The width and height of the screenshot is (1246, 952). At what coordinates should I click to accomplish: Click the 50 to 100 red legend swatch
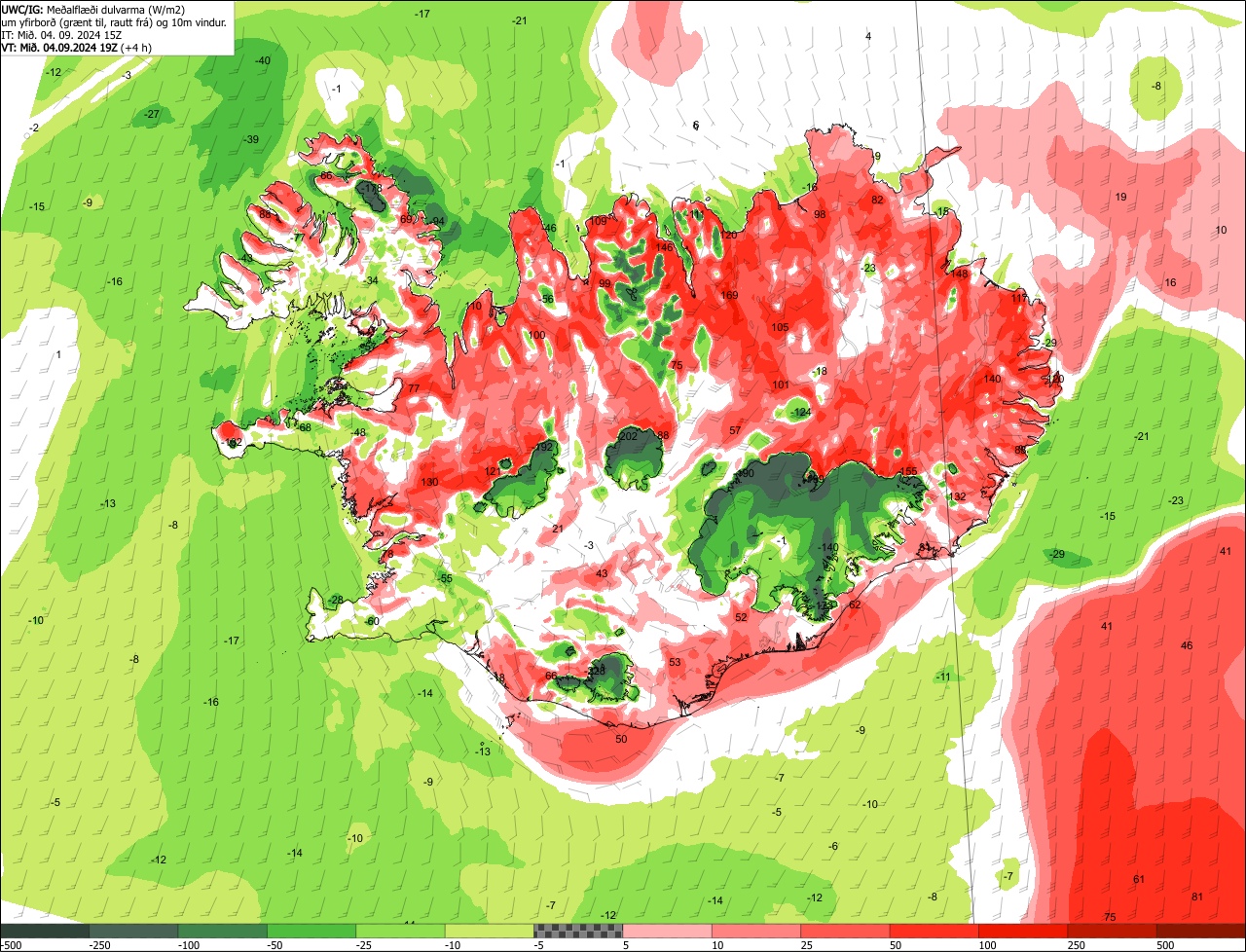(934, 931)
